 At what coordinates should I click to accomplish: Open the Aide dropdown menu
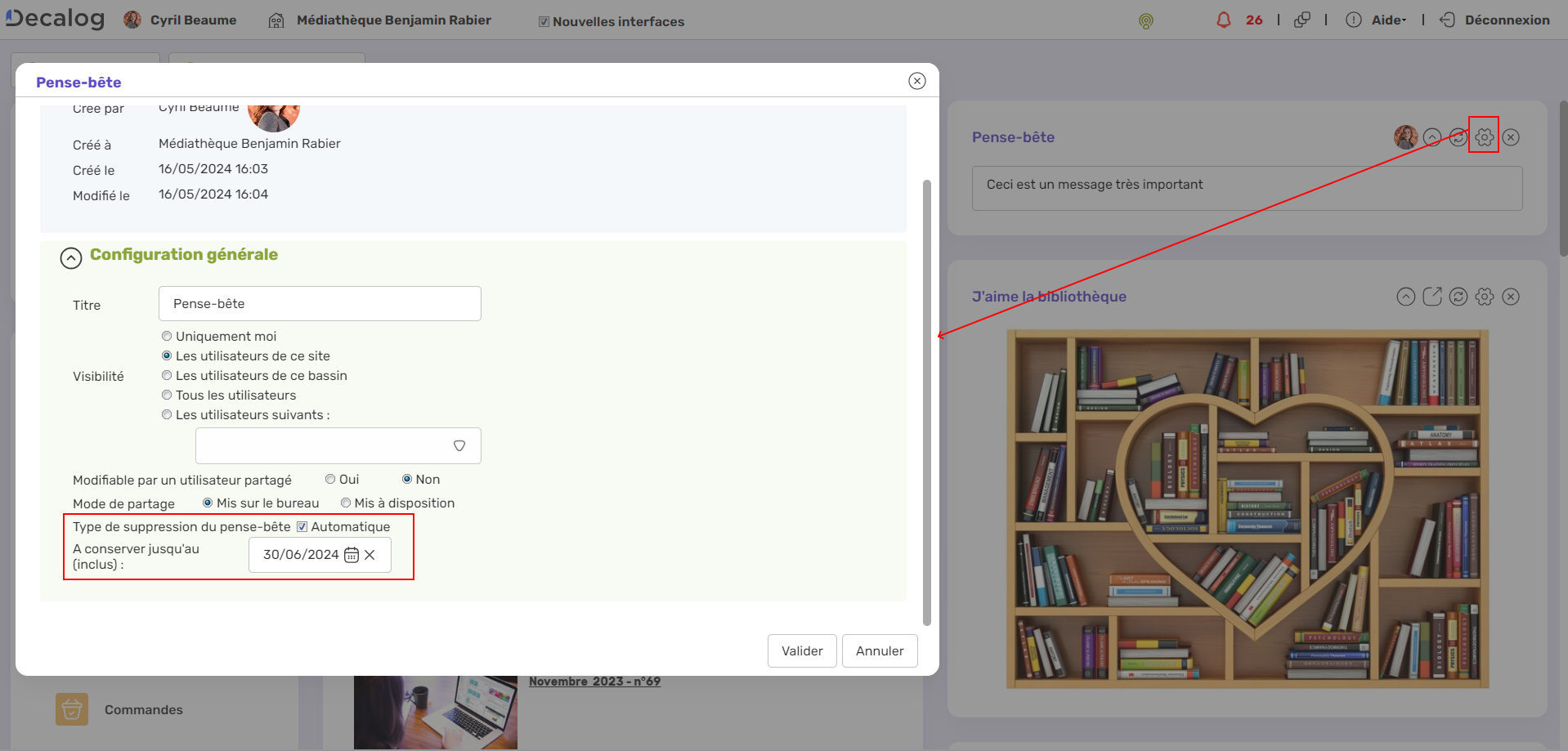[x=1387, y=20]
